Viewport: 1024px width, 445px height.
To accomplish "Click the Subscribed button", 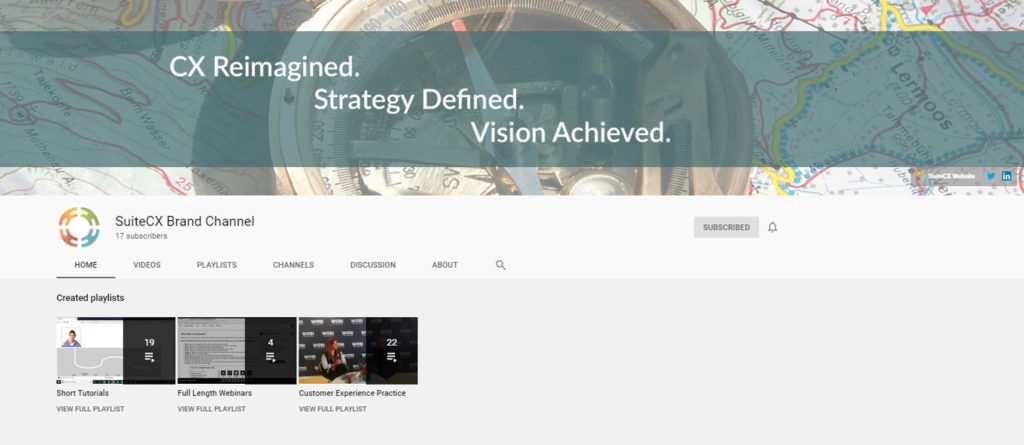I will pos(726,227).
